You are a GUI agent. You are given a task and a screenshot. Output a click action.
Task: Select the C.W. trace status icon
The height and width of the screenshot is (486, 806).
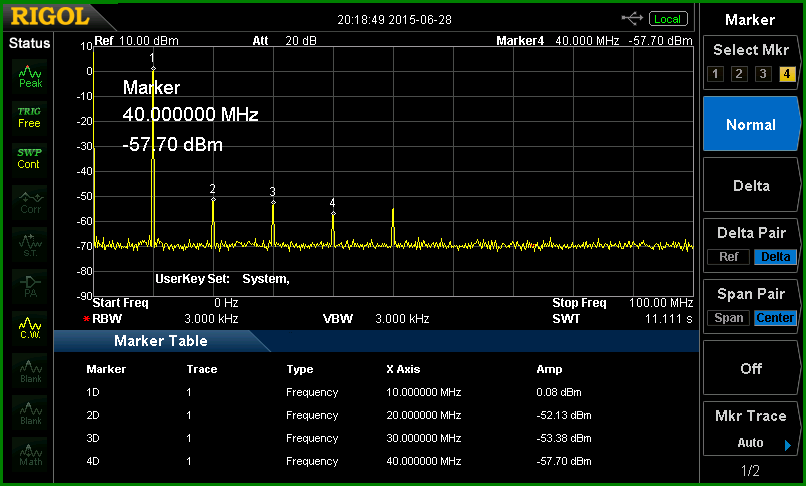pos(30,328)
